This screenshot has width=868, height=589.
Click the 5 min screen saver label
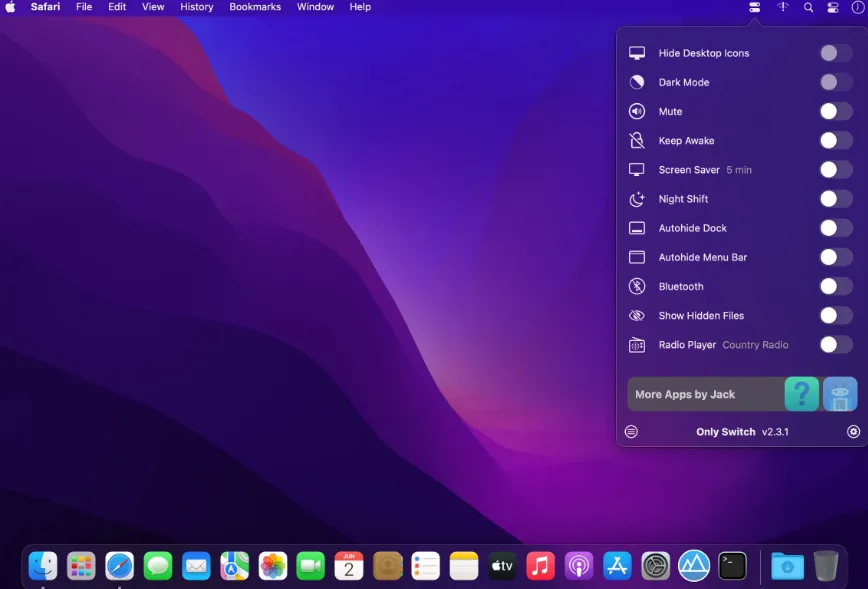coord(739,170)
